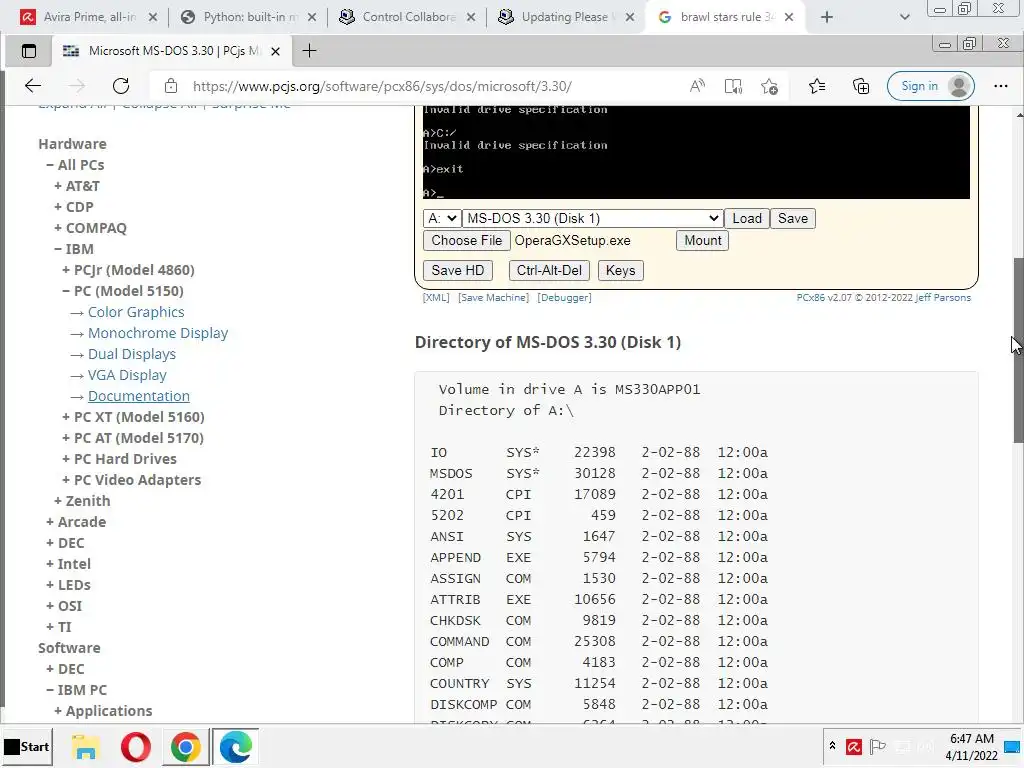Click the Load button
Screen dimensions: 1024x768
coord(746,218)
